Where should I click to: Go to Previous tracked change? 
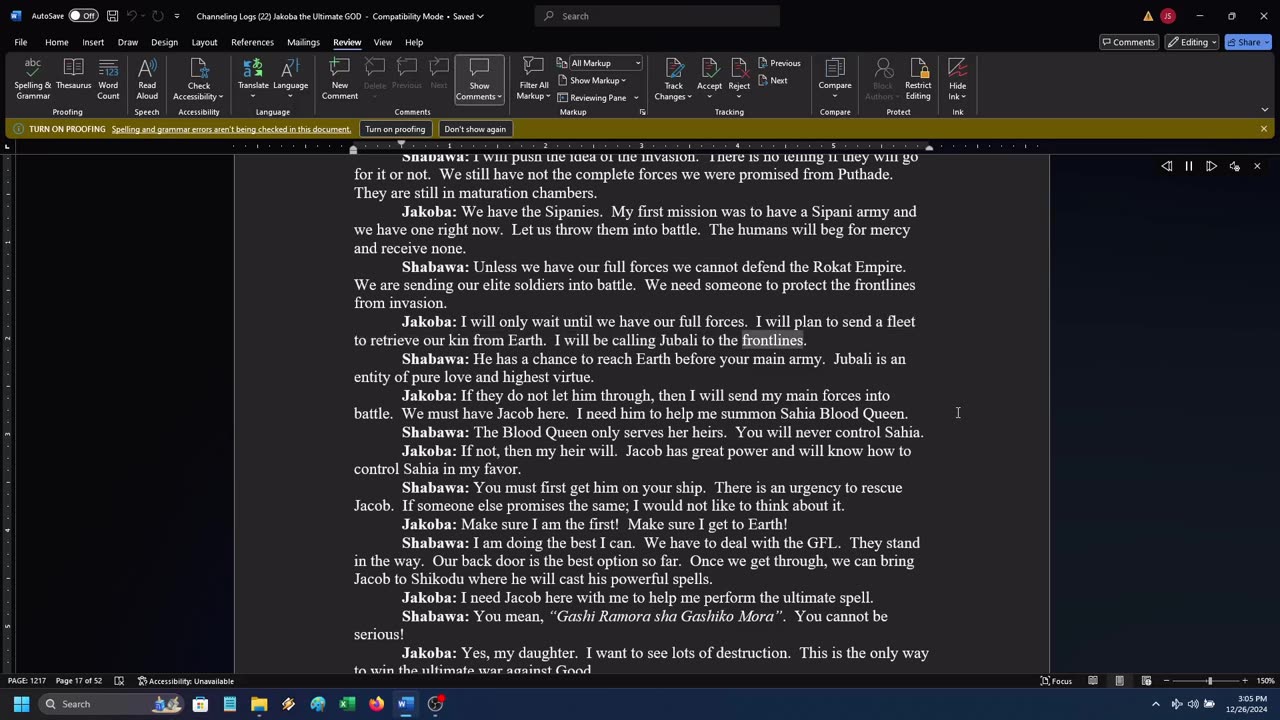pos(779,63)
